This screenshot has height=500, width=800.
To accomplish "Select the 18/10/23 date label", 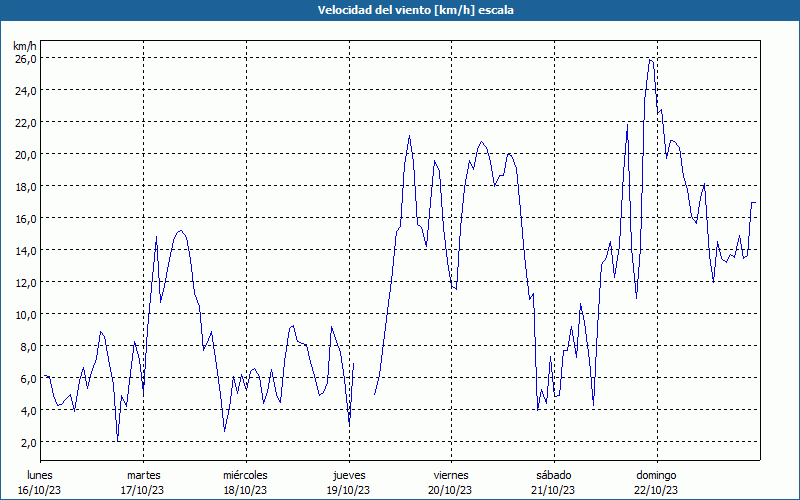I will 245,490.
